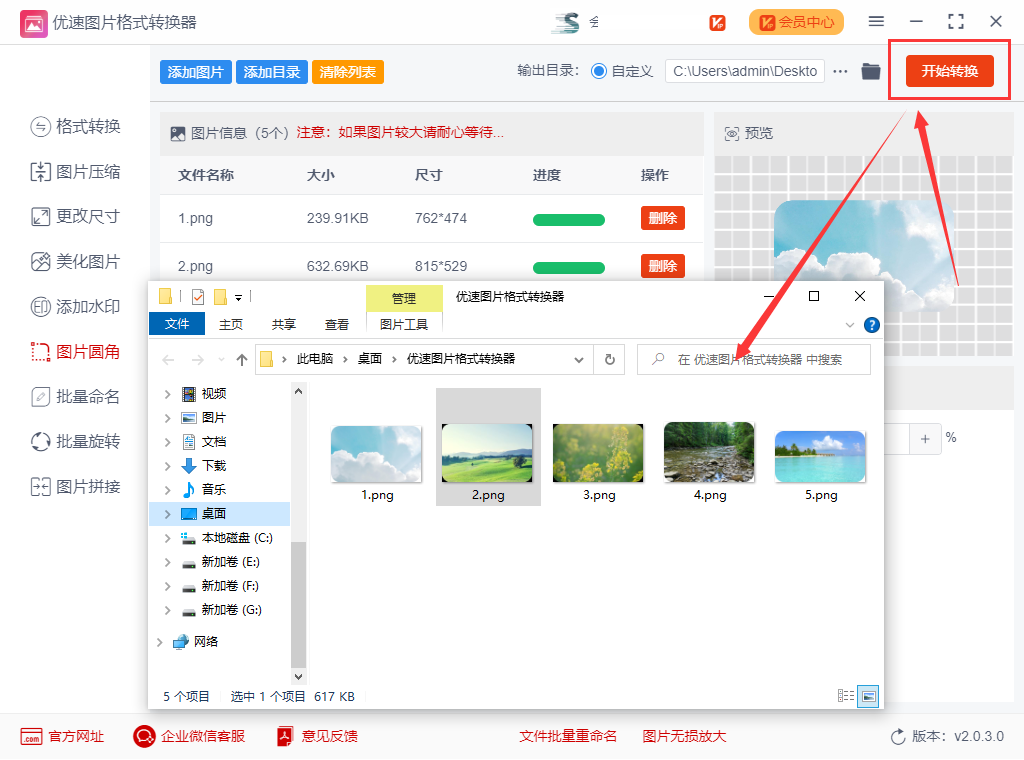This screenshot has width=1024, height=760.
Task: Open the 查看 ribbon tab
Action: tap(336, 324)
